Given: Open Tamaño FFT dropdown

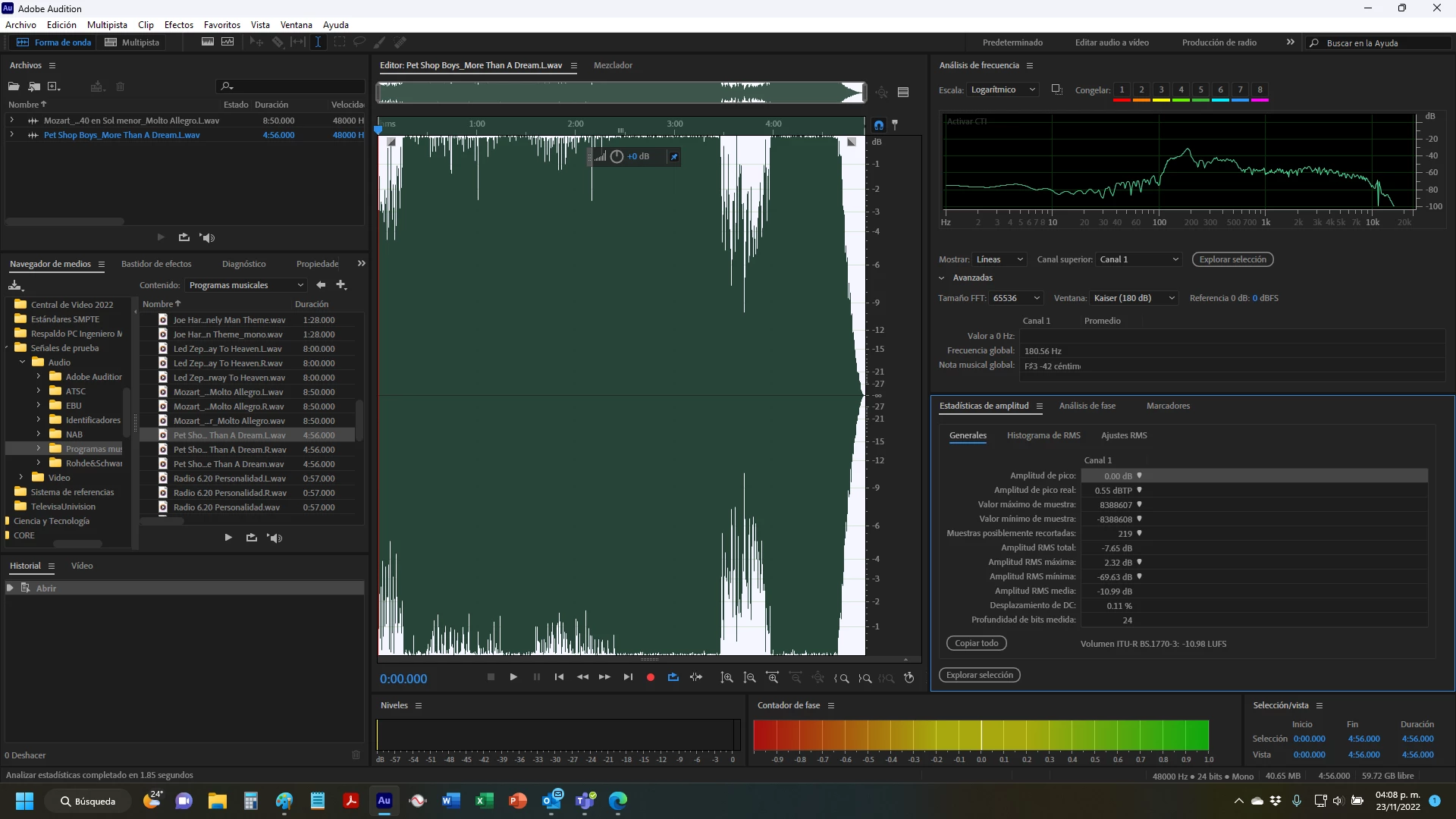Looking at the screenshot, I should (1016, 298).
